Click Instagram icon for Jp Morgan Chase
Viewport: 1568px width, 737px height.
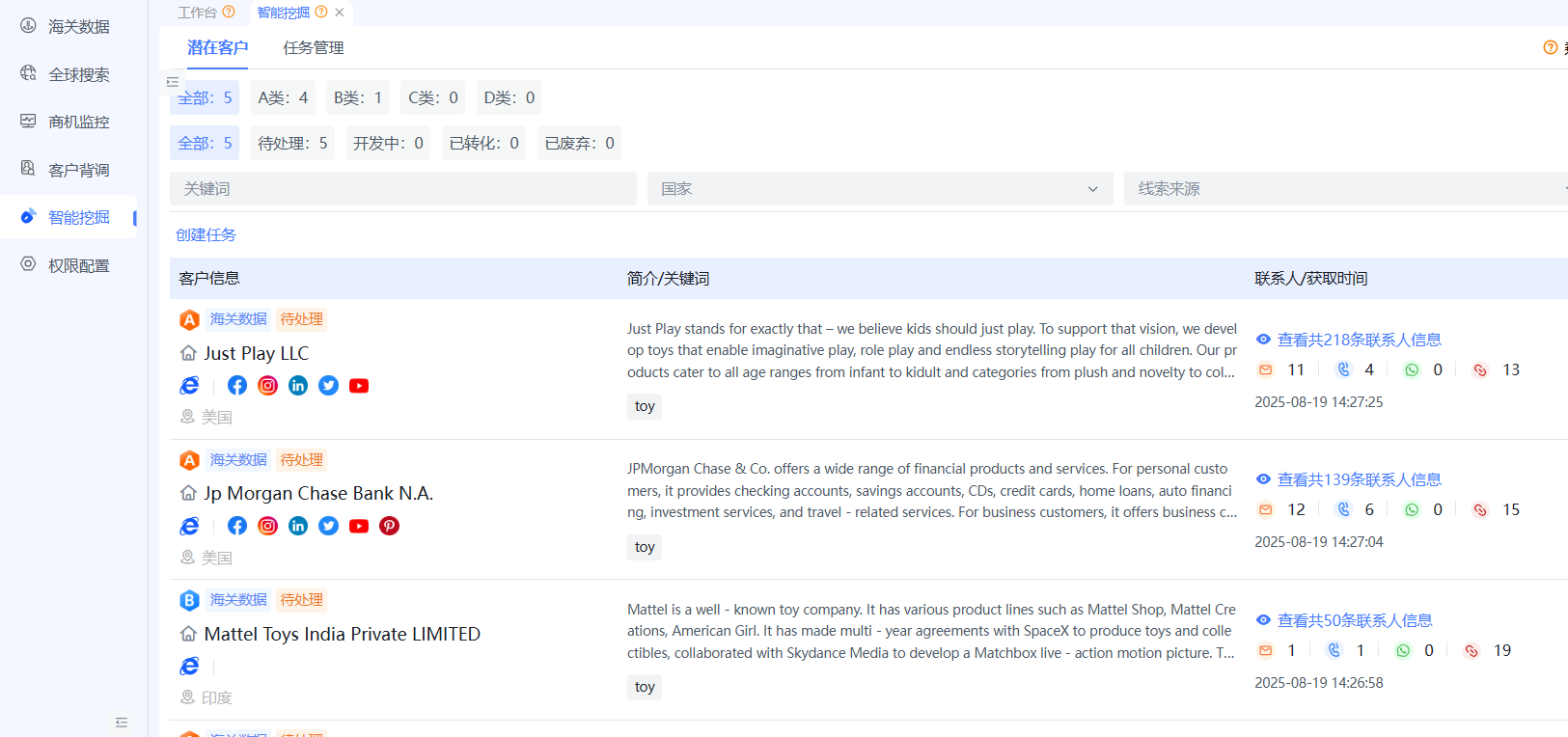tap(268, 526)
